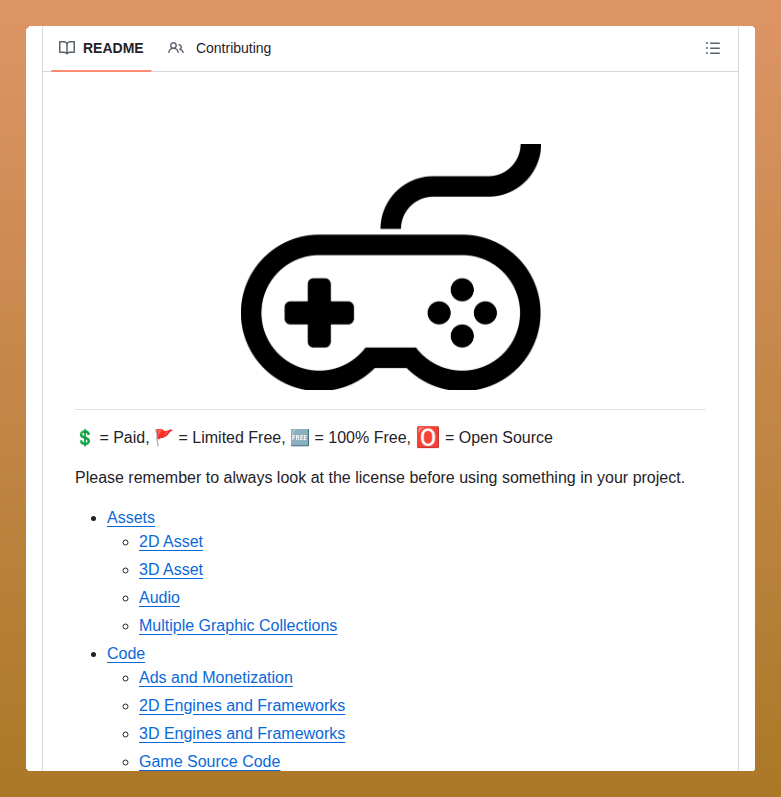The image size is (781, 797).
Task: Open the Ads and Monetization link
Action: tap(216, 678)
